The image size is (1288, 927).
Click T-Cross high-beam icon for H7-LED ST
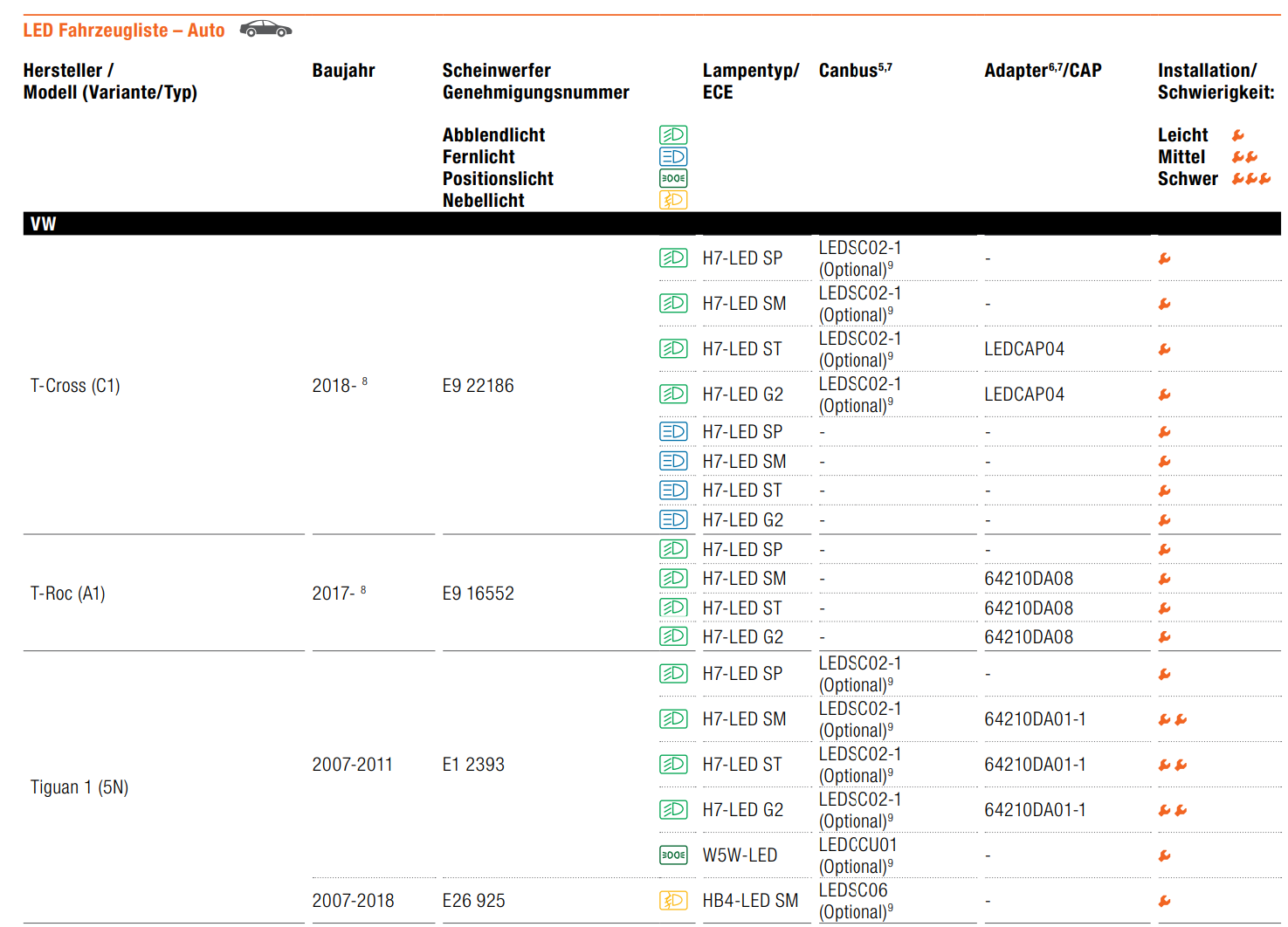[673, 490]
